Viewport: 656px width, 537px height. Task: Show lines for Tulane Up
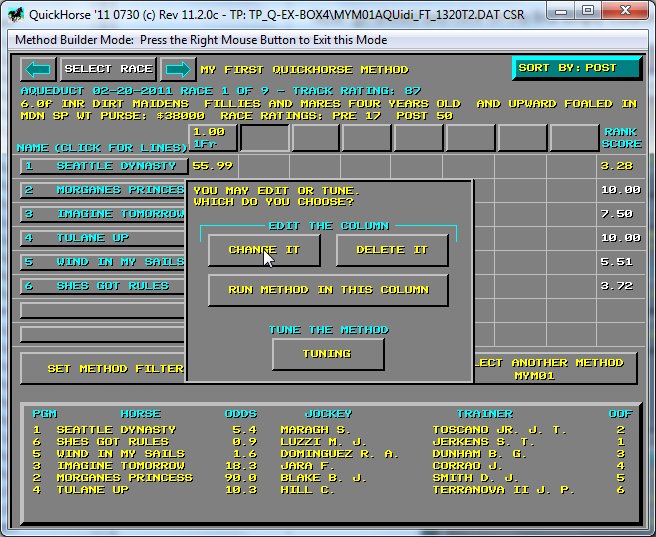coord(104,238)
